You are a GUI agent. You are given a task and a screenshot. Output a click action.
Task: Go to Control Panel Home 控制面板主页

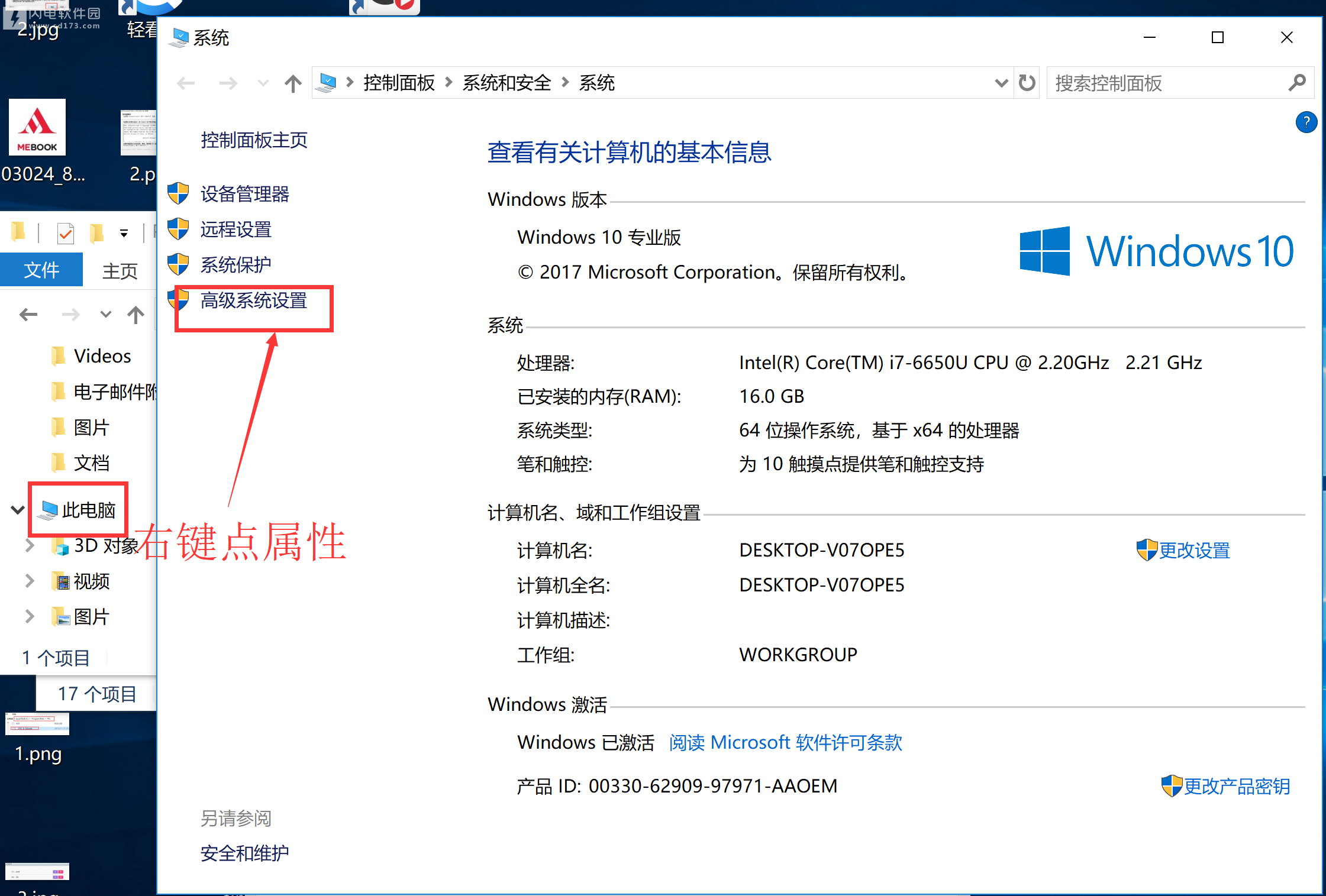click(x=254, y=140)
